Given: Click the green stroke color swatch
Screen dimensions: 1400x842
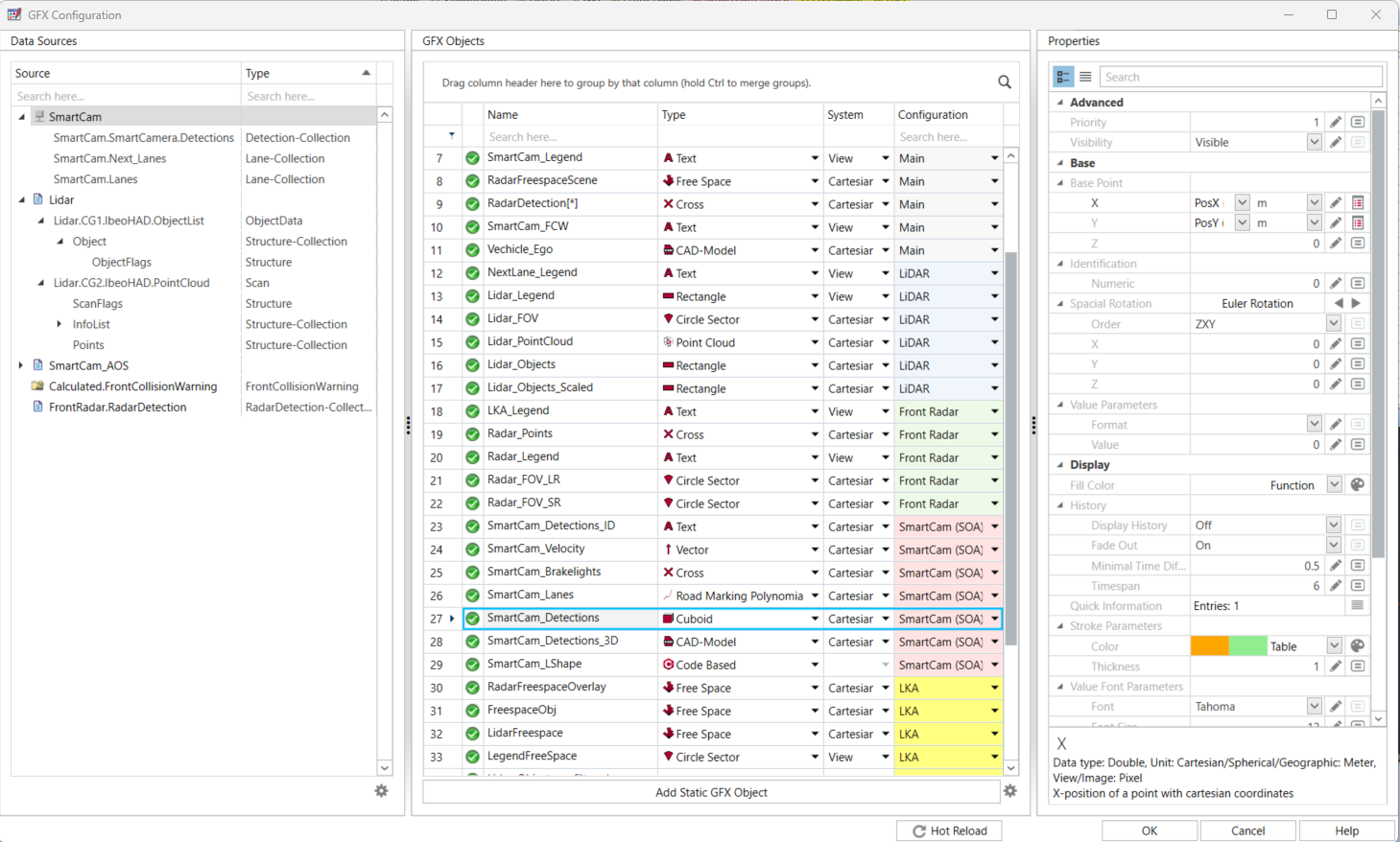Looking at the screenshot, I should 1248,646.
